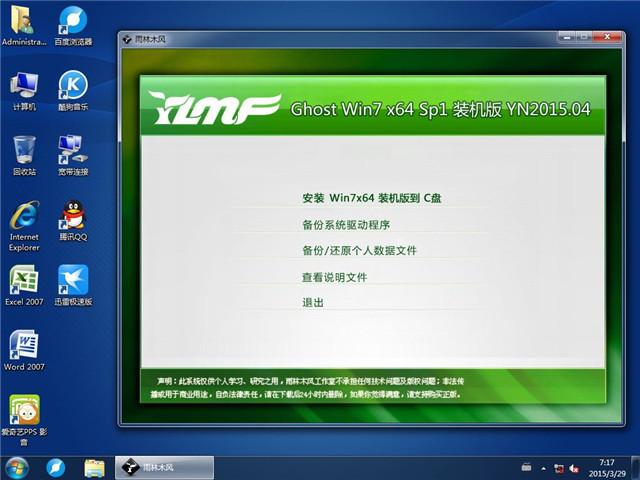This screenshot has height=480, width=640.
Task: Show hidden tray icons arrow
Action: coord(543,468)
